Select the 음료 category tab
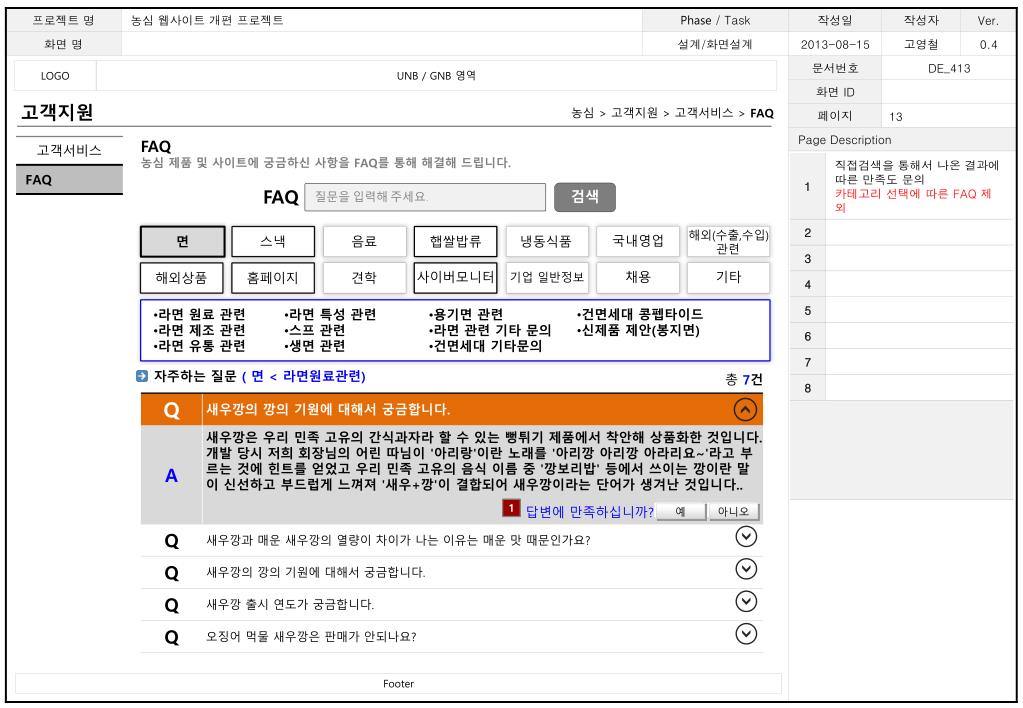The width and height of the screenshot is (1023, 708). 364,241
